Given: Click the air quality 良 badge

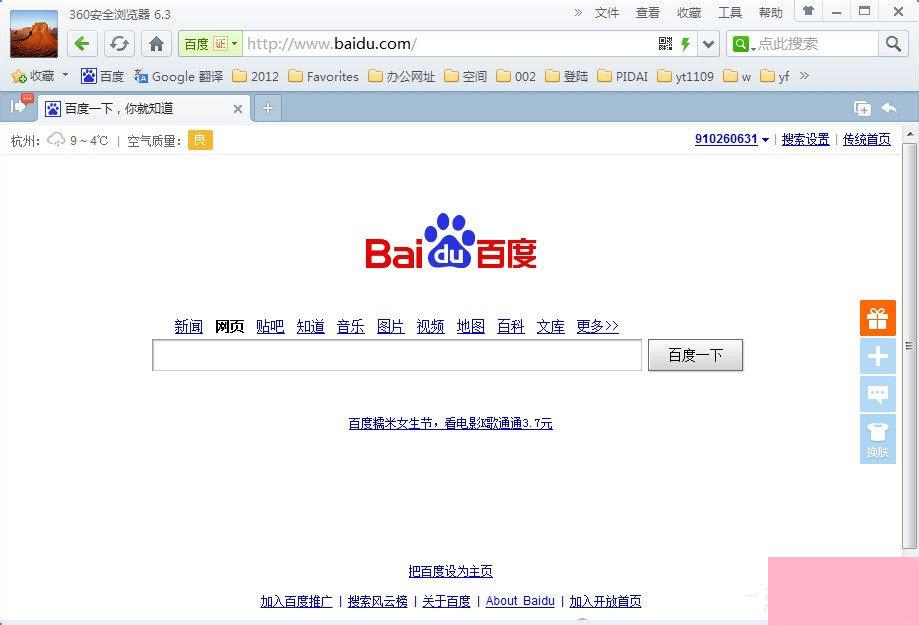Looking at the screenshot, I should pos(200,140).
